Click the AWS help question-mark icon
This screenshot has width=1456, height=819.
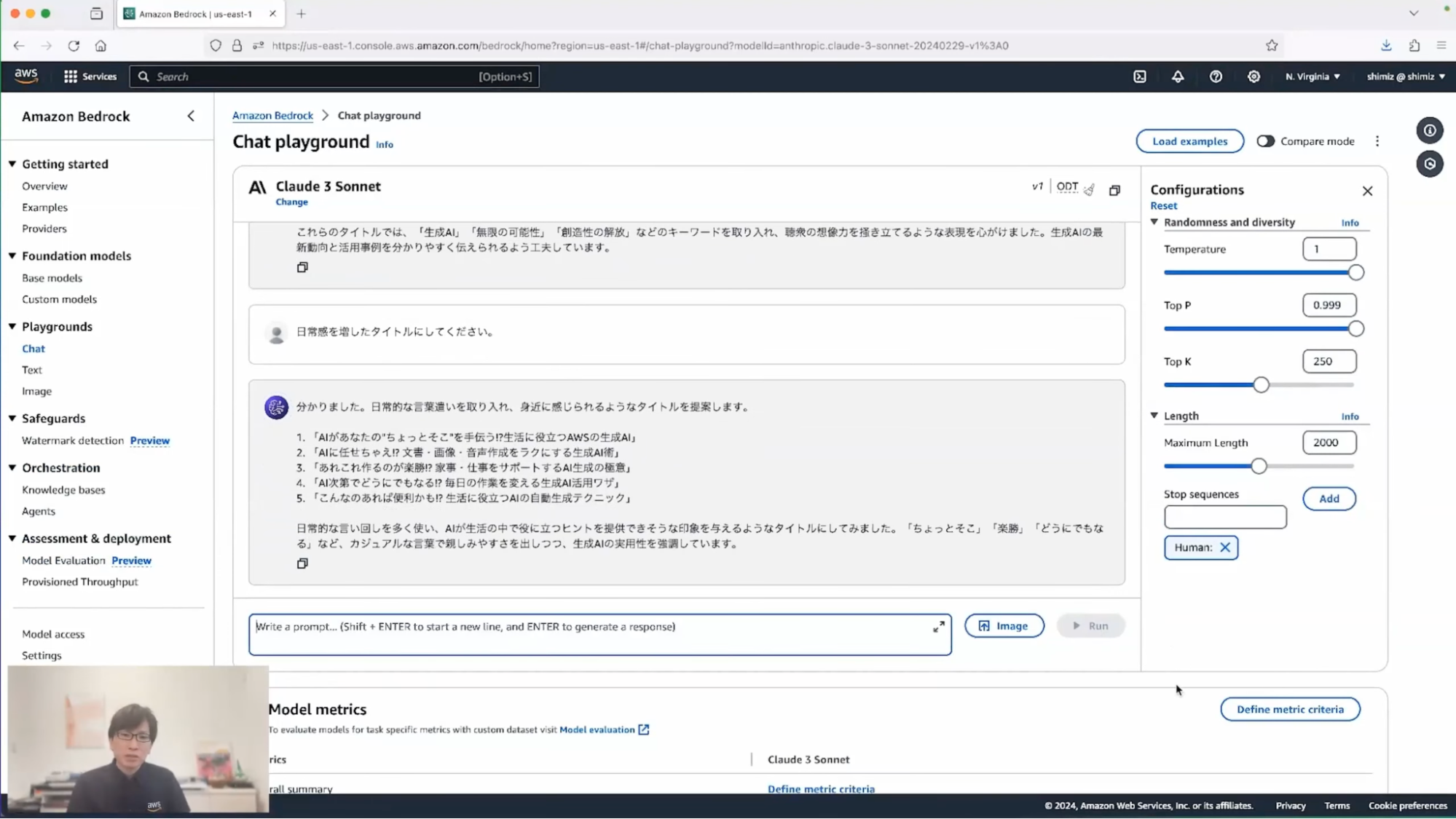pos(1216,76)
